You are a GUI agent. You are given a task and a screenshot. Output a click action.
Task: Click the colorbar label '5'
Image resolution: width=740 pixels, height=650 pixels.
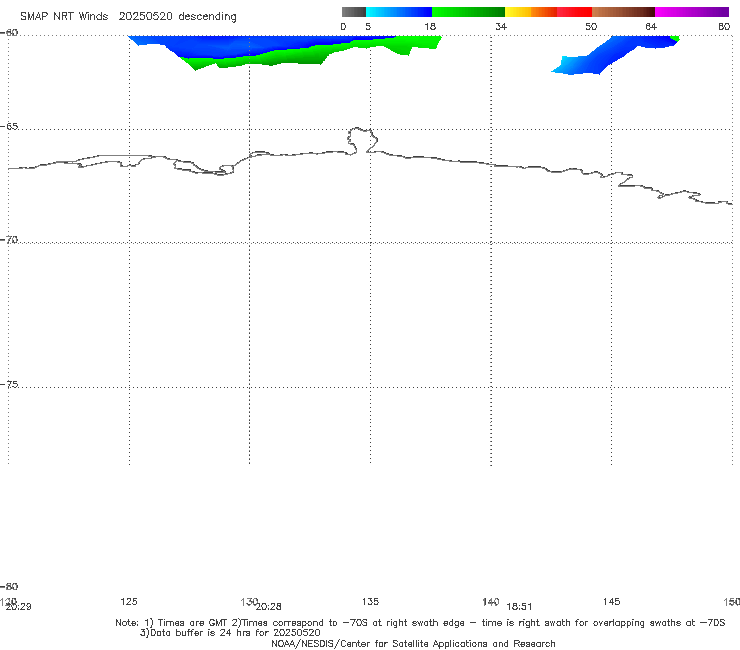[x=368, y=26]
